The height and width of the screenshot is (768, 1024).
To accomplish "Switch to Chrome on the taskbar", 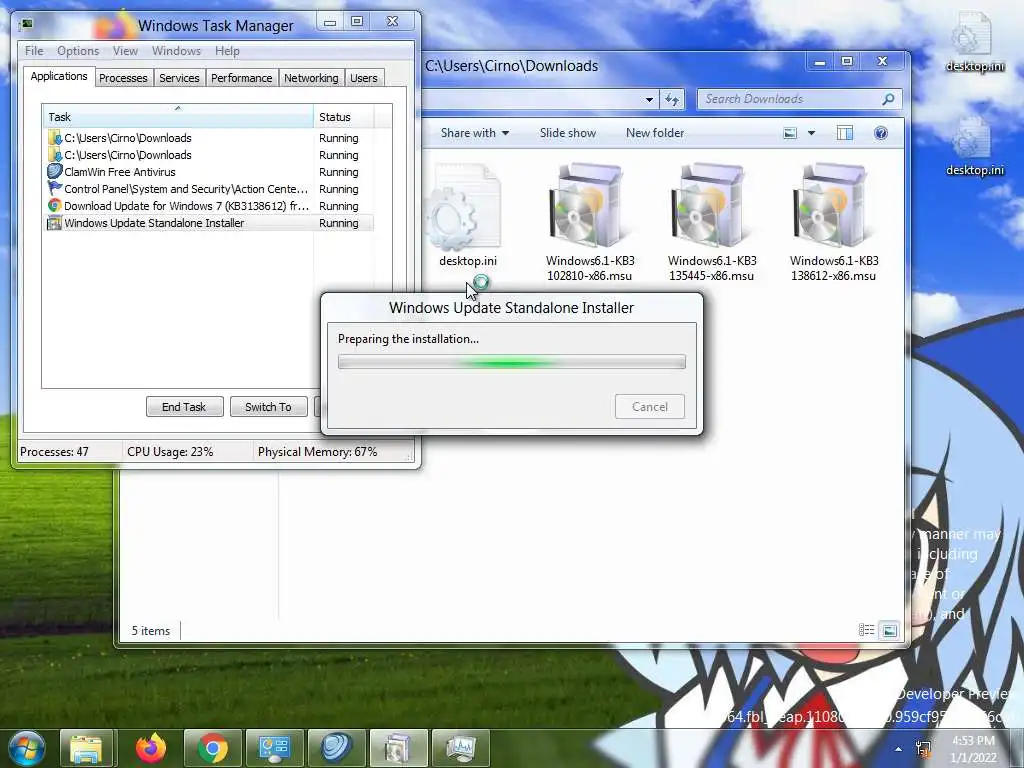I will (x=213, y=748).
